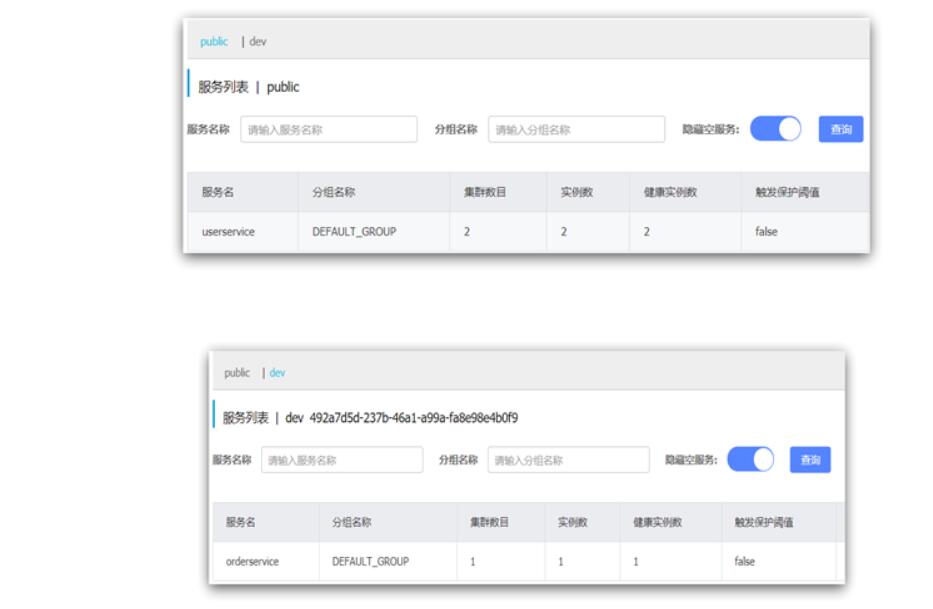This screenshot has height=609, width=933.
Task: Click healthy instance count 1 in orderservice row
Action: (636, 561)
